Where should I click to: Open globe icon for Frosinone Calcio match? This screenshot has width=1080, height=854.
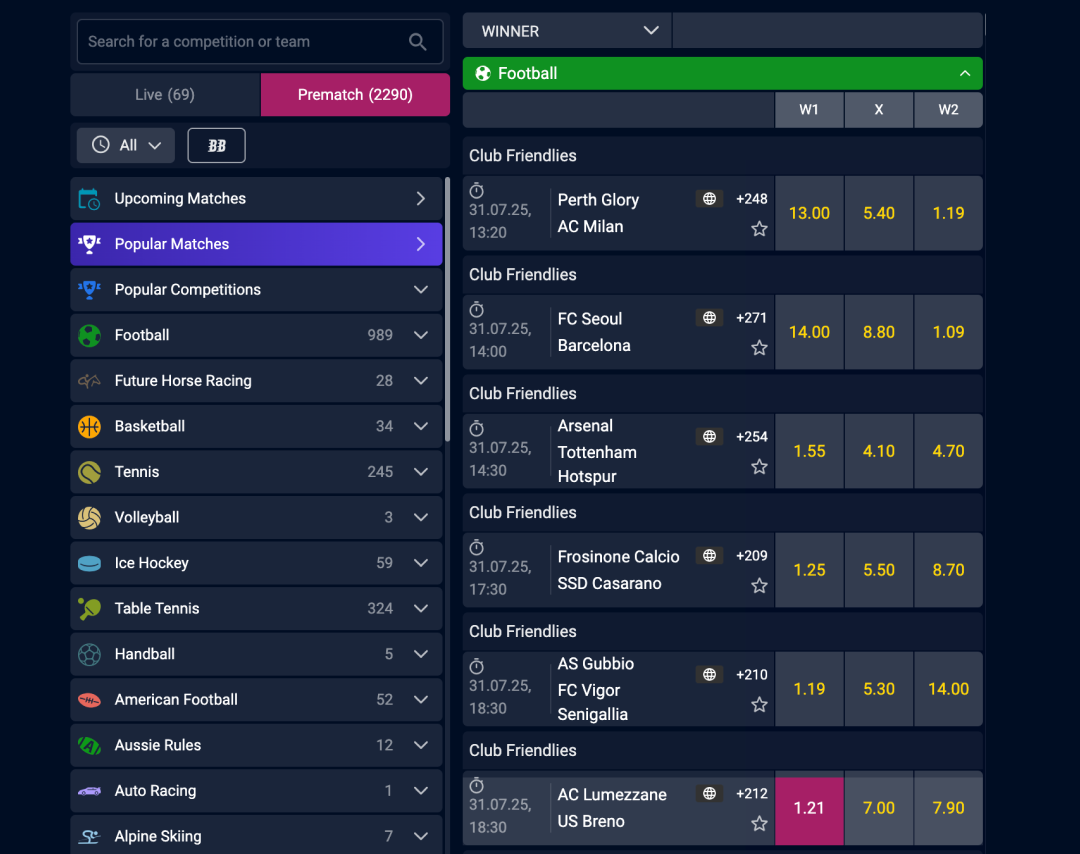click(709, 556)
